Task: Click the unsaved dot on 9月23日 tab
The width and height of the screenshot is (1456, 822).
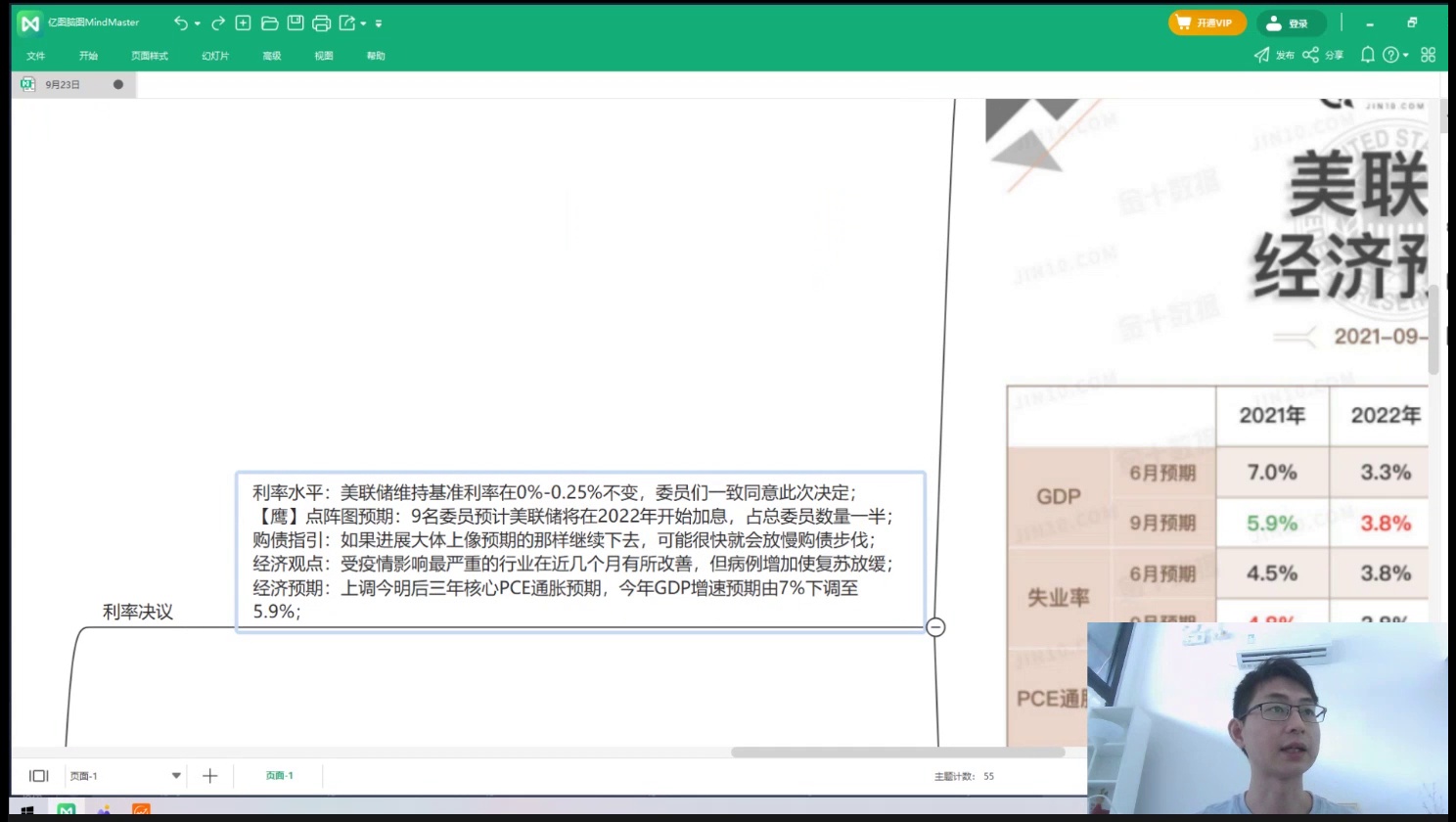Action: coord(118,84)
